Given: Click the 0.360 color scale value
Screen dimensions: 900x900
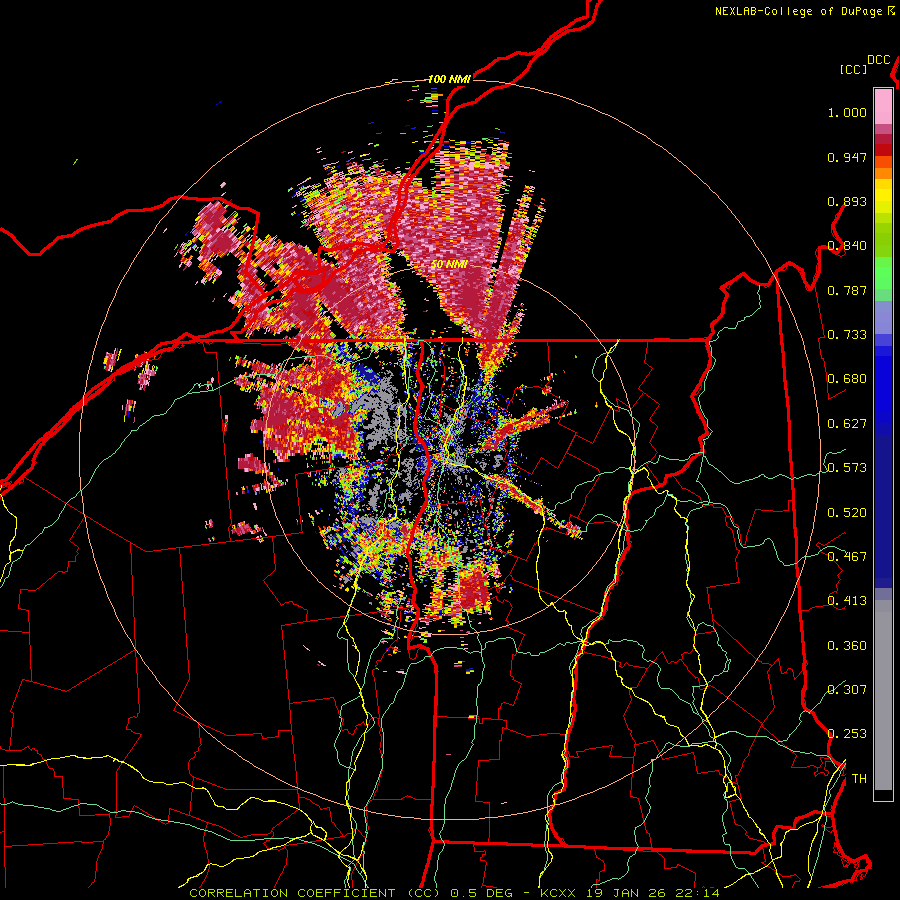Looking at the screenshot, I should [x=847, y=646].
